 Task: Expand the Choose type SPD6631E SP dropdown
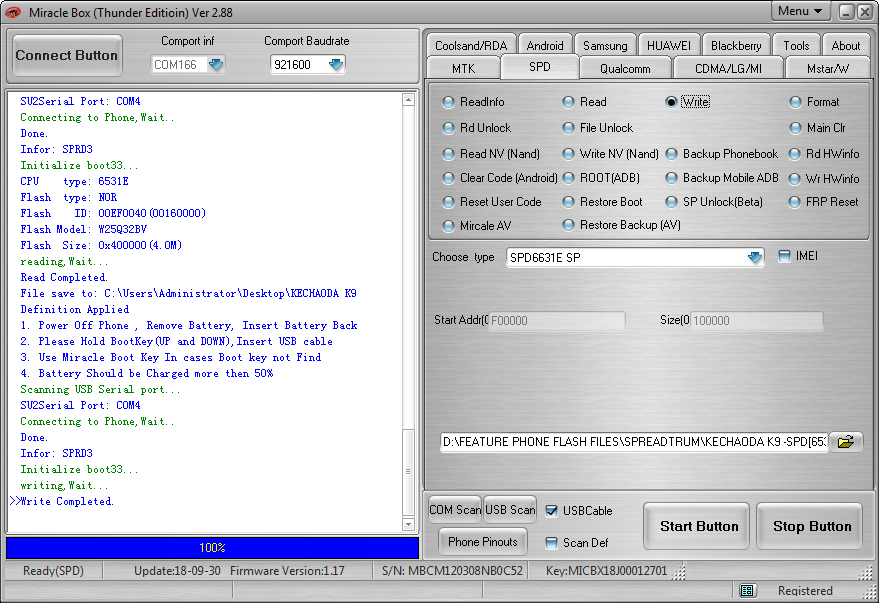pyautogui.click(x=755, y=257)
